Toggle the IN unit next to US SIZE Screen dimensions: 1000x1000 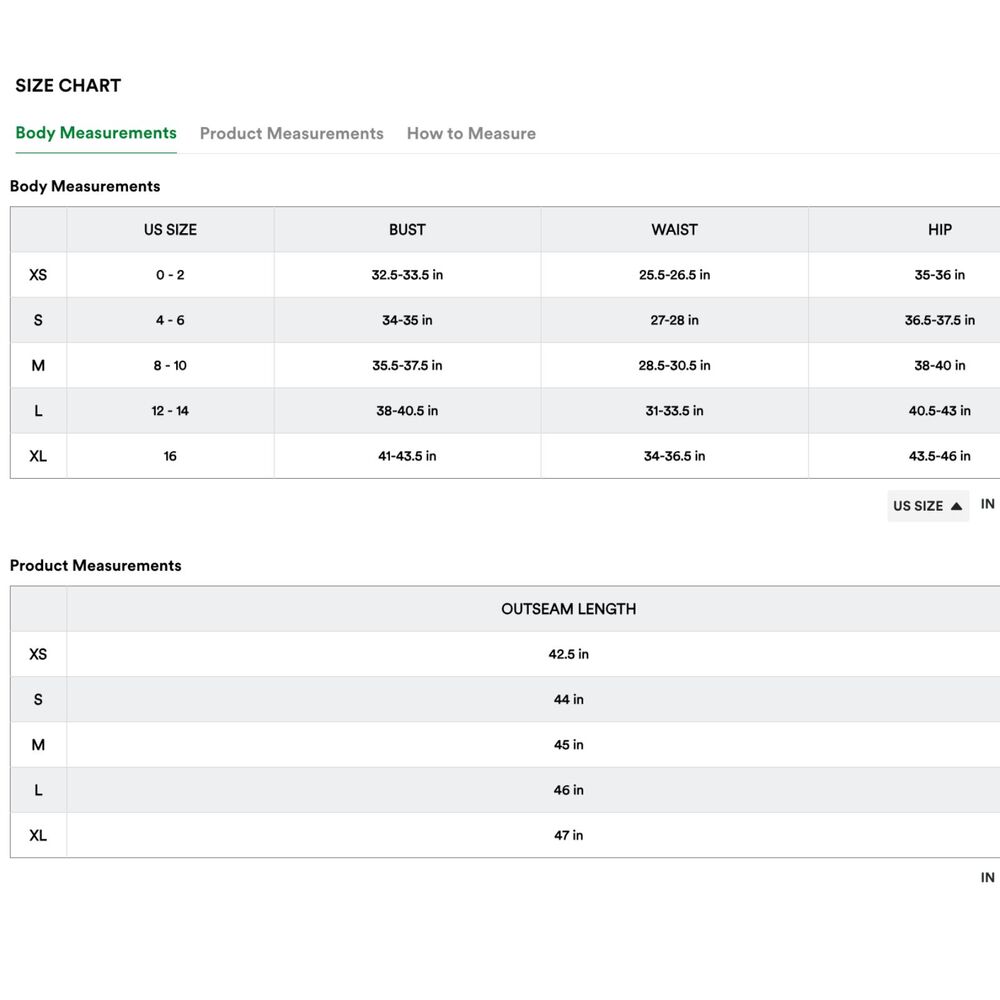(x=987, y=504)
